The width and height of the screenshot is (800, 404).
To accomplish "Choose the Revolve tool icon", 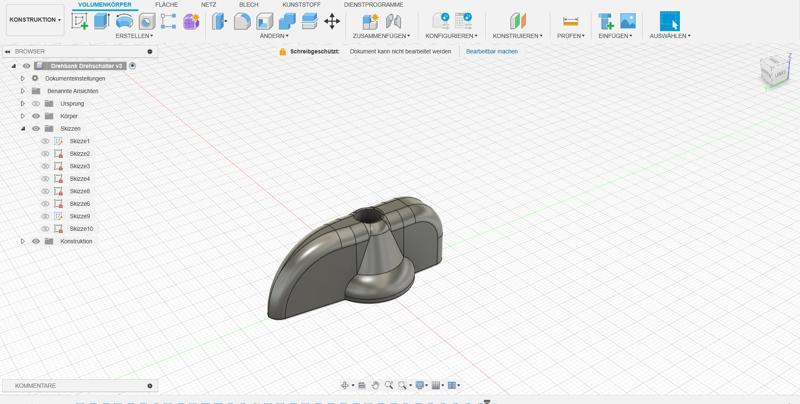I will point(124,21).
